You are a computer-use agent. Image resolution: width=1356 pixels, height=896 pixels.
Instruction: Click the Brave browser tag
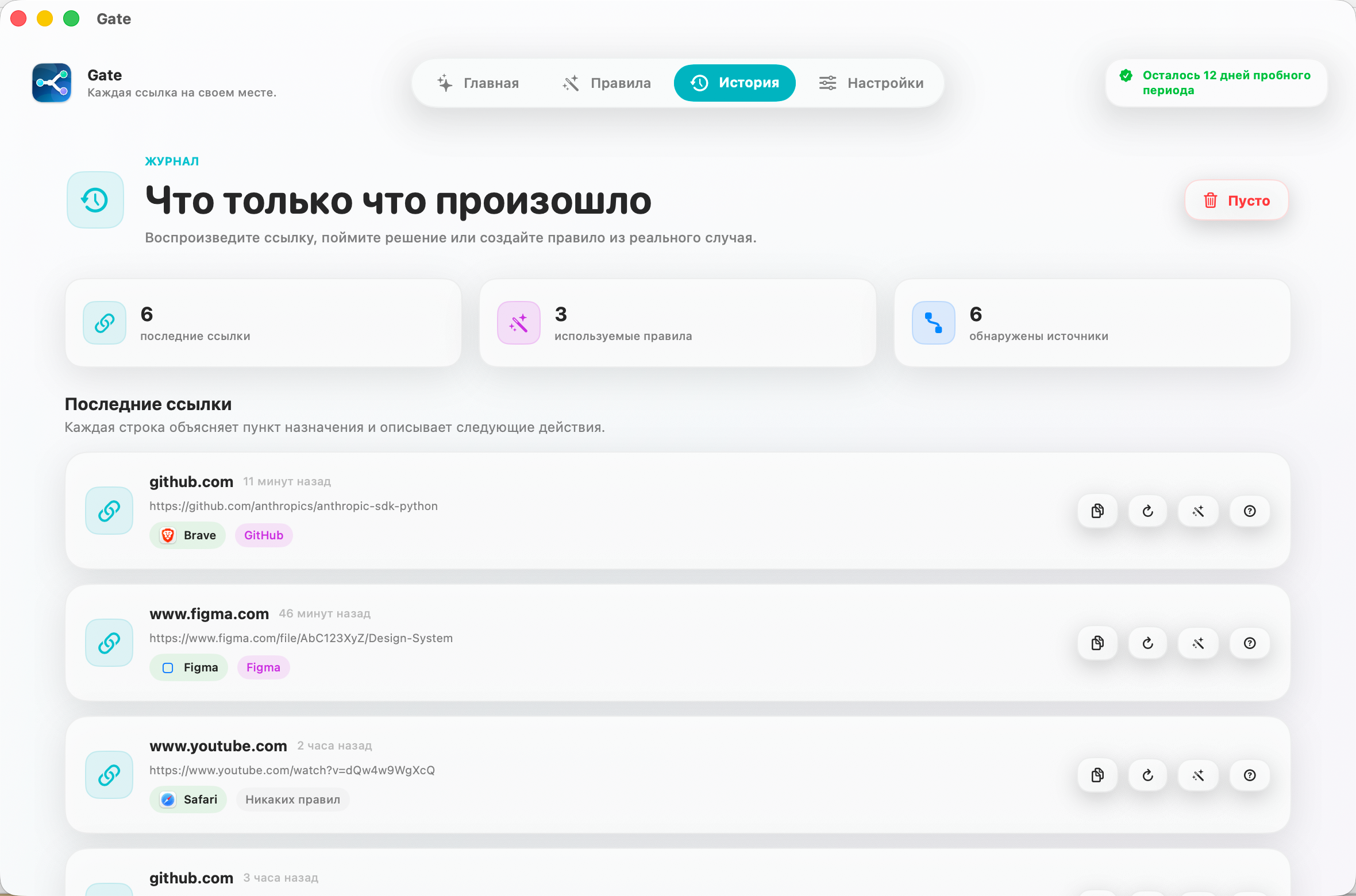point(187,535)
